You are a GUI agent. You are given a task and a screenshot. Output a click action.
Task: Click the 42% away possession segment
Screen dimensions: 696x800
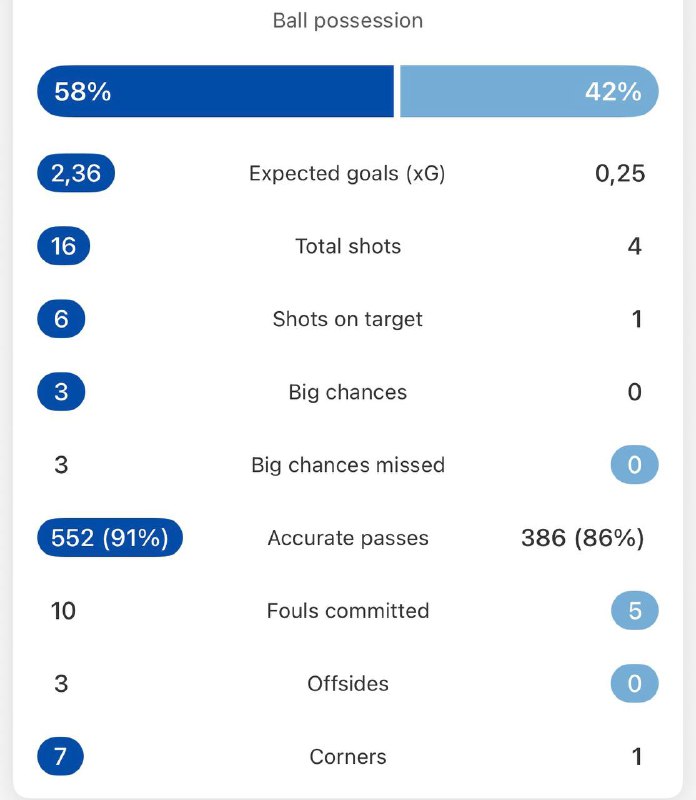(x=530, y=91)
